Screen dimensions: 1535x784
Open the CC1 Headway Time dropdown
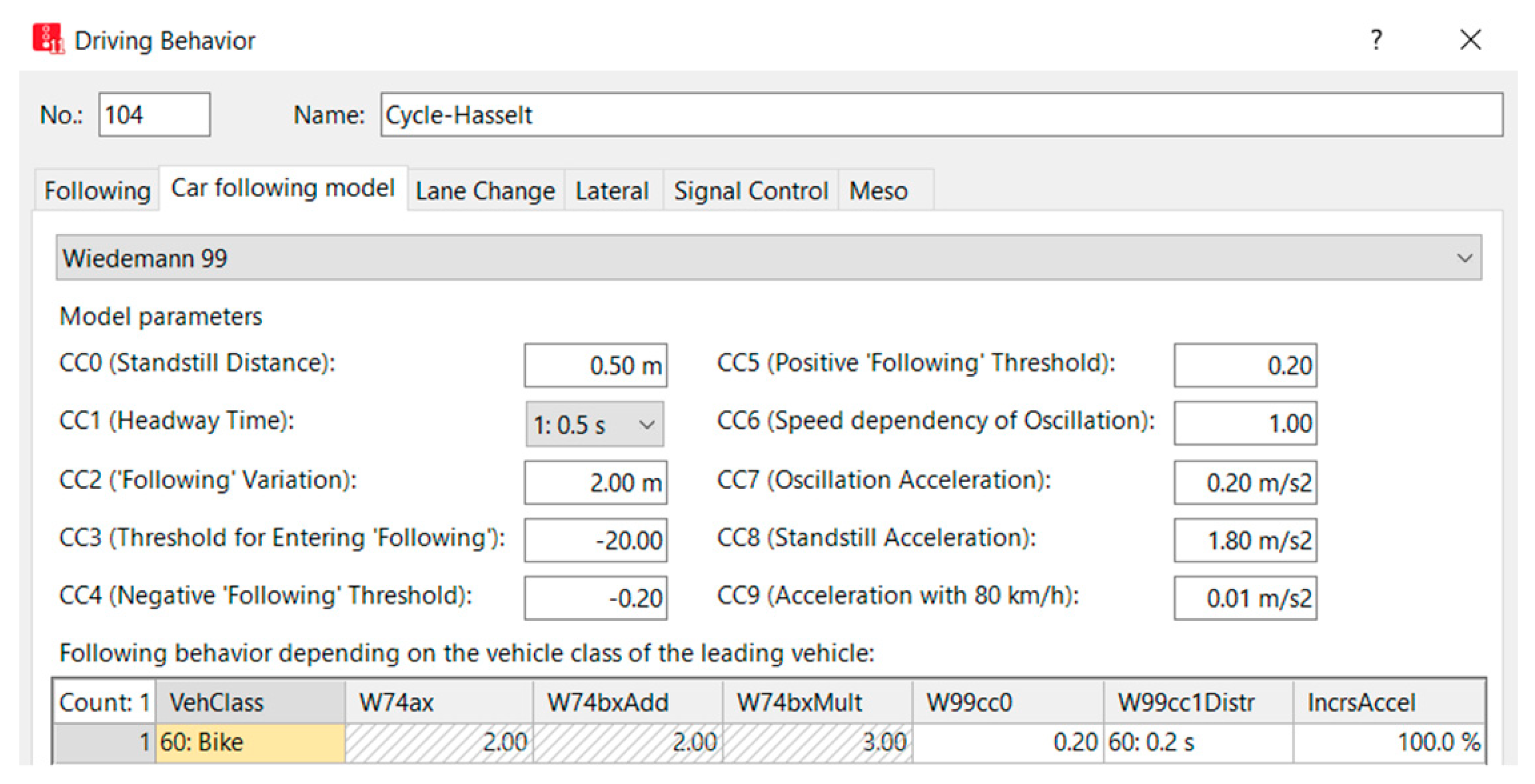click(x=595, y=424)
